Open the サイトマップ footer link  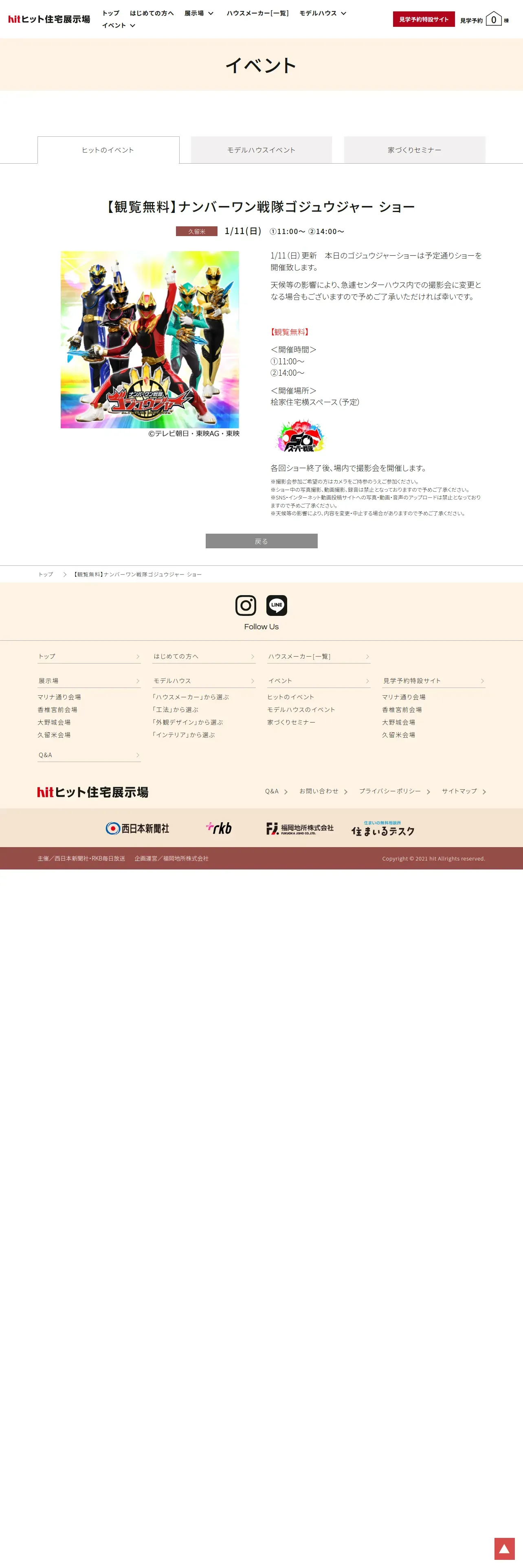(464, 791)
